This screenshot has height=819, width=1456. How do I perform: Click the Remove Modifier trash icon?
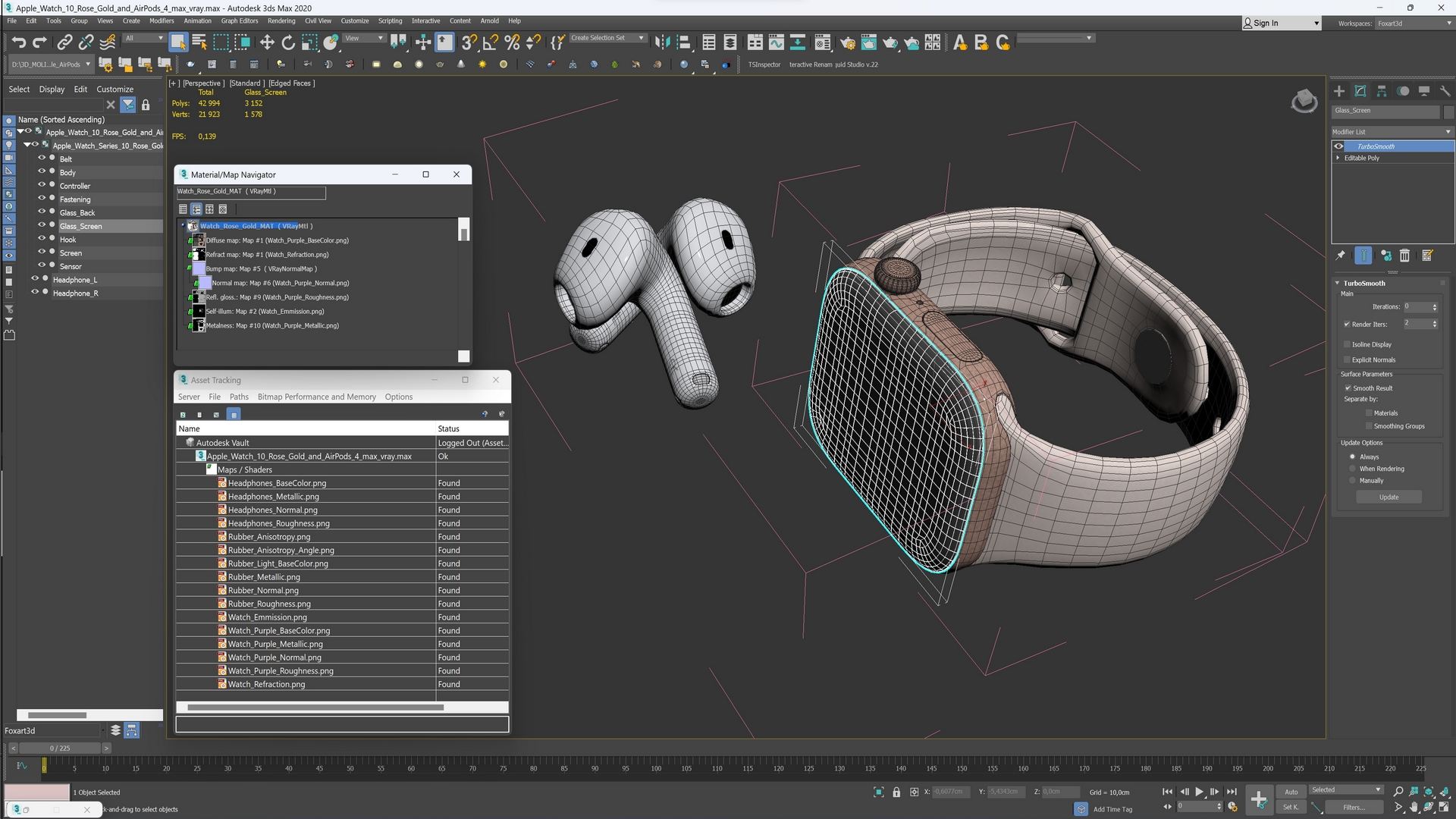(1404, 256)
